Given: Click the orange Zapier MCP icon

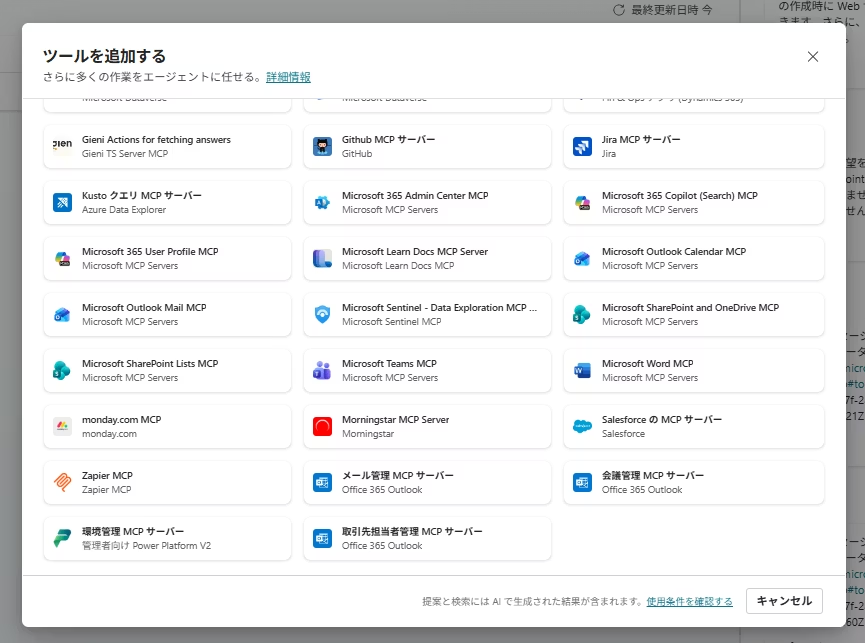Looking at the screenshot, I should coord(62,483).
